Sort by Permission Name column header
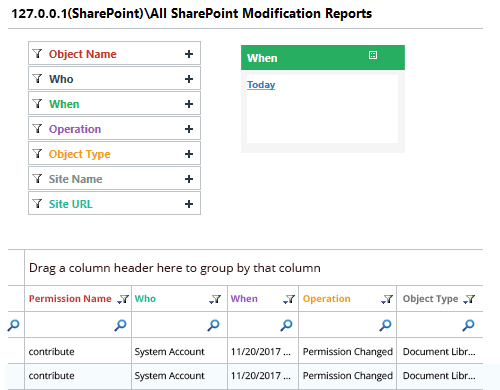This screenshot has height=390, width=500. [x=70, y=299]
